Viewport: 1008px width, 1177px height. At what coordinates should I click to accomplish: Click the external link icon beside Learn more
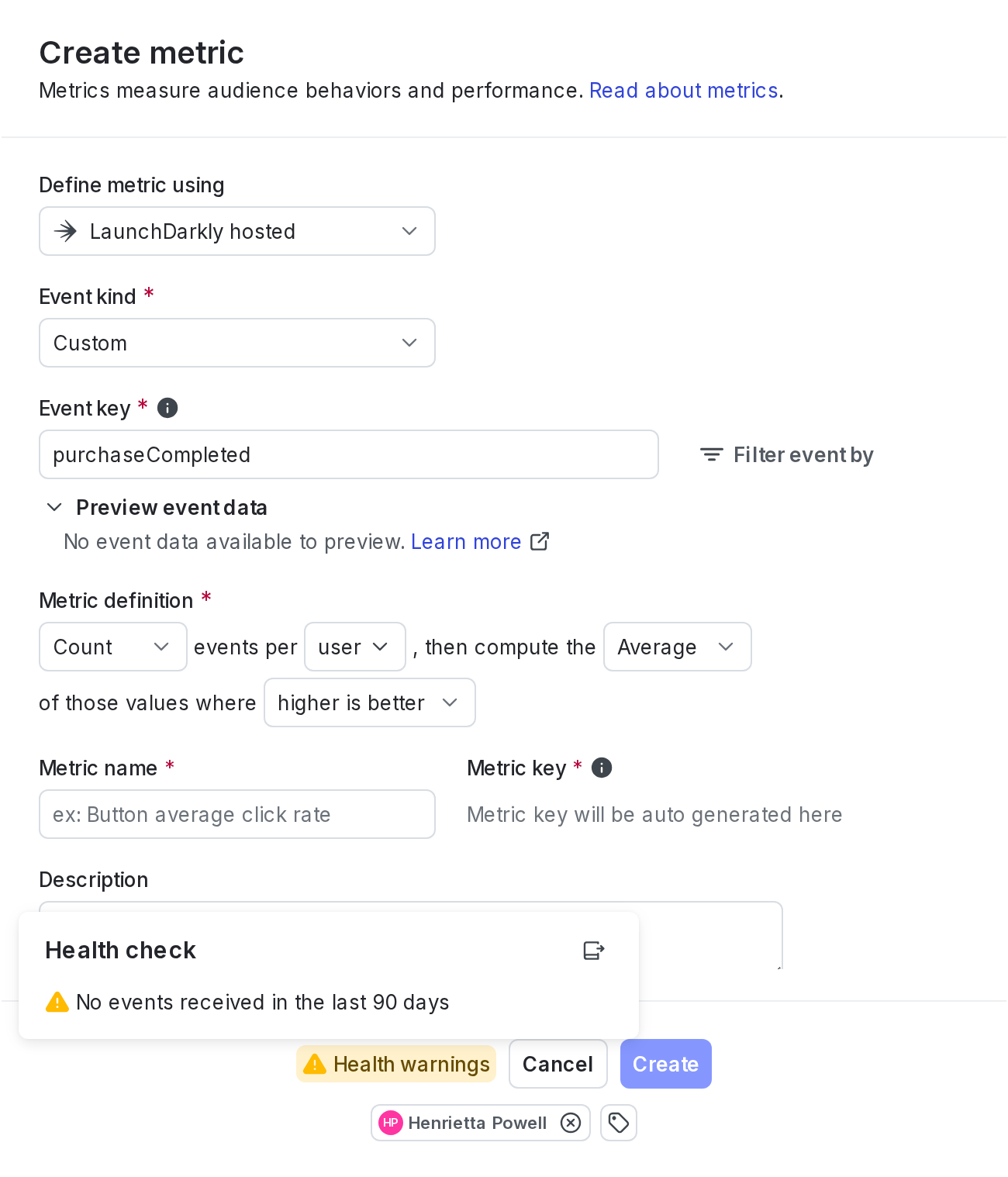[540, 541]
